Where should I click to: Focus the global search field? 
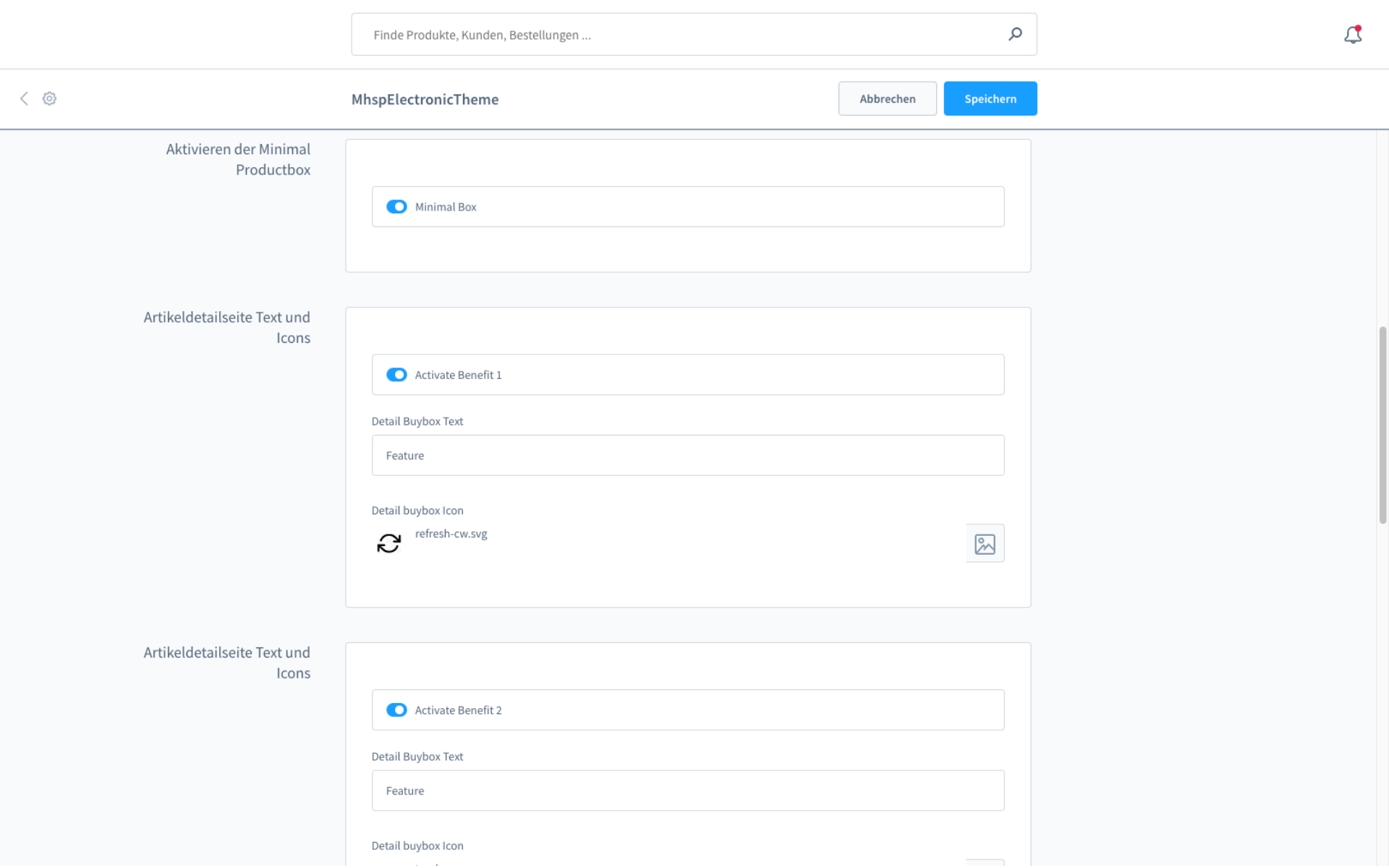(680, 35)
